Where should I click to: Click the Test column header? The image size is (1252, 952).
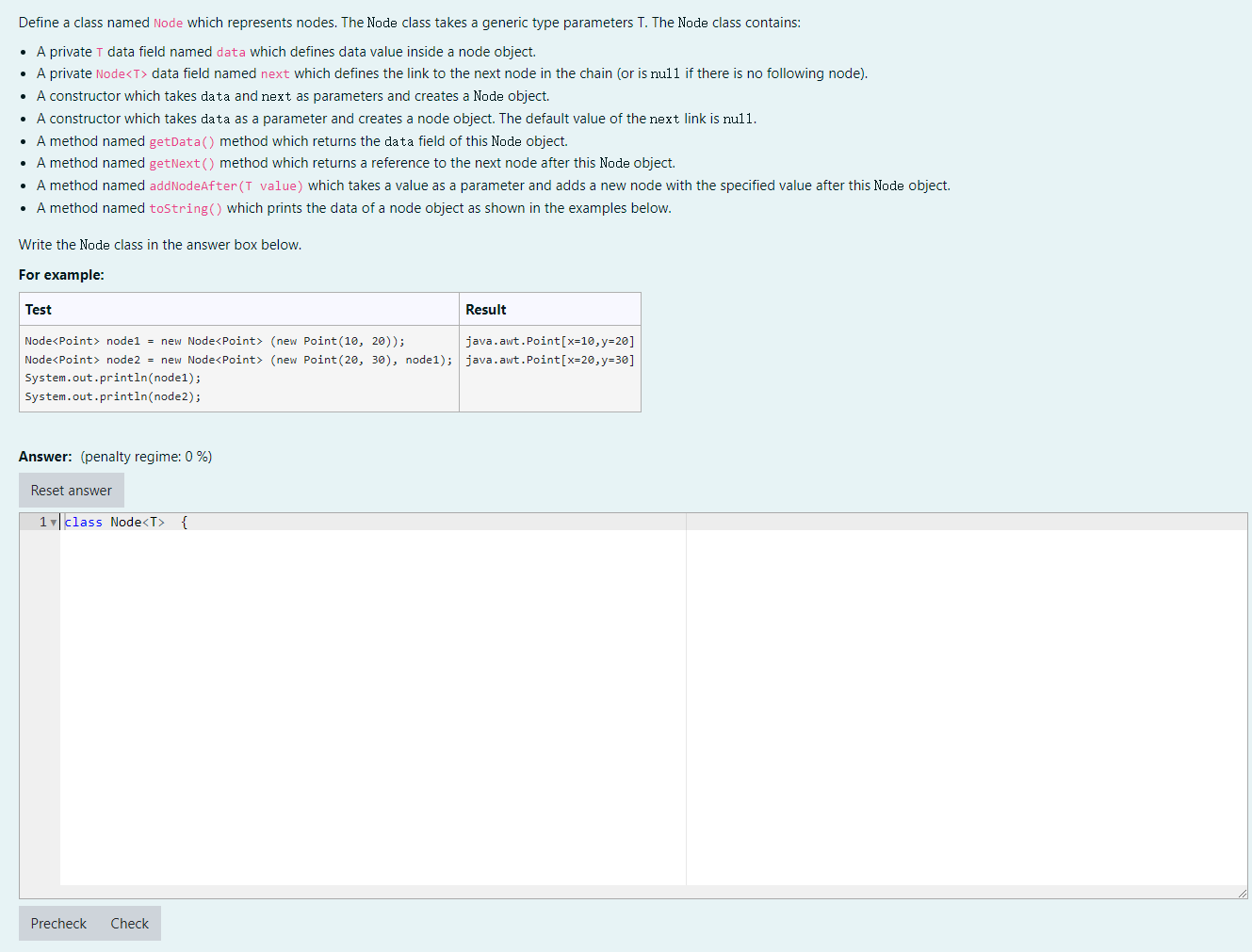(x=38, y=309)
